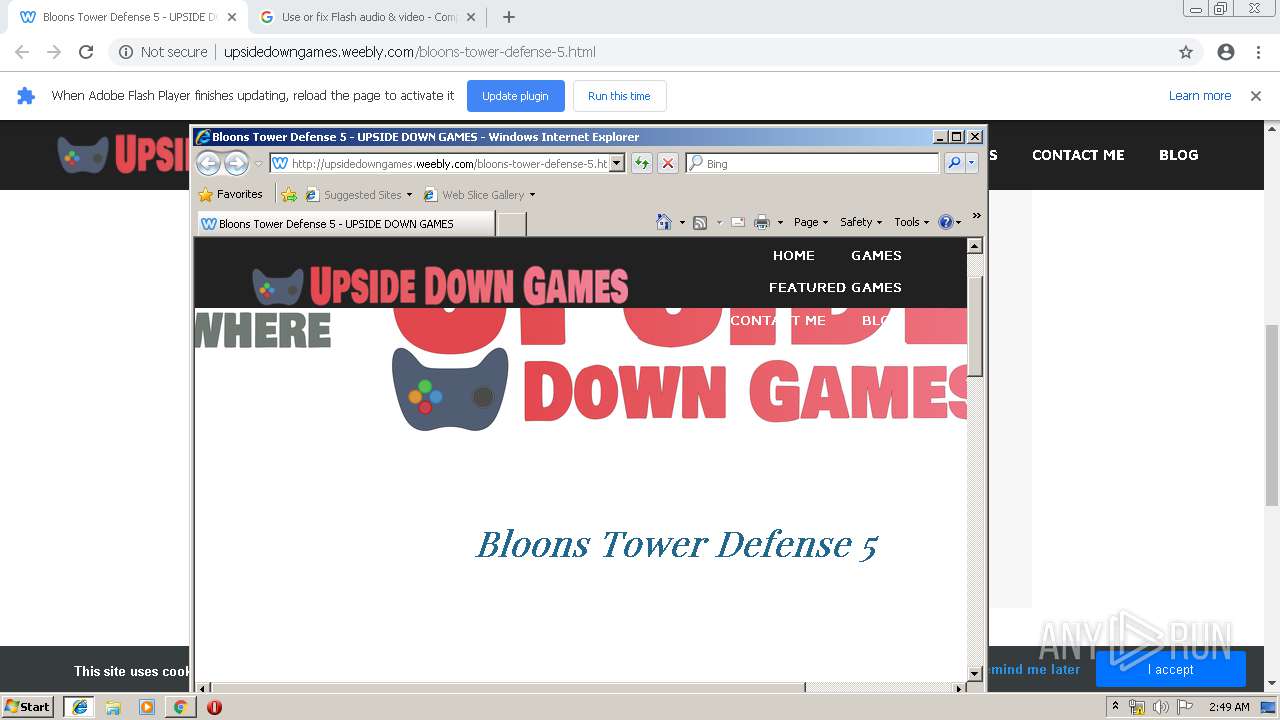This screenshot has width=1280, height=720.
Task: Open the Web Slice Gallery dropdown
Action: pyautogui.click(x=480, y=194)
